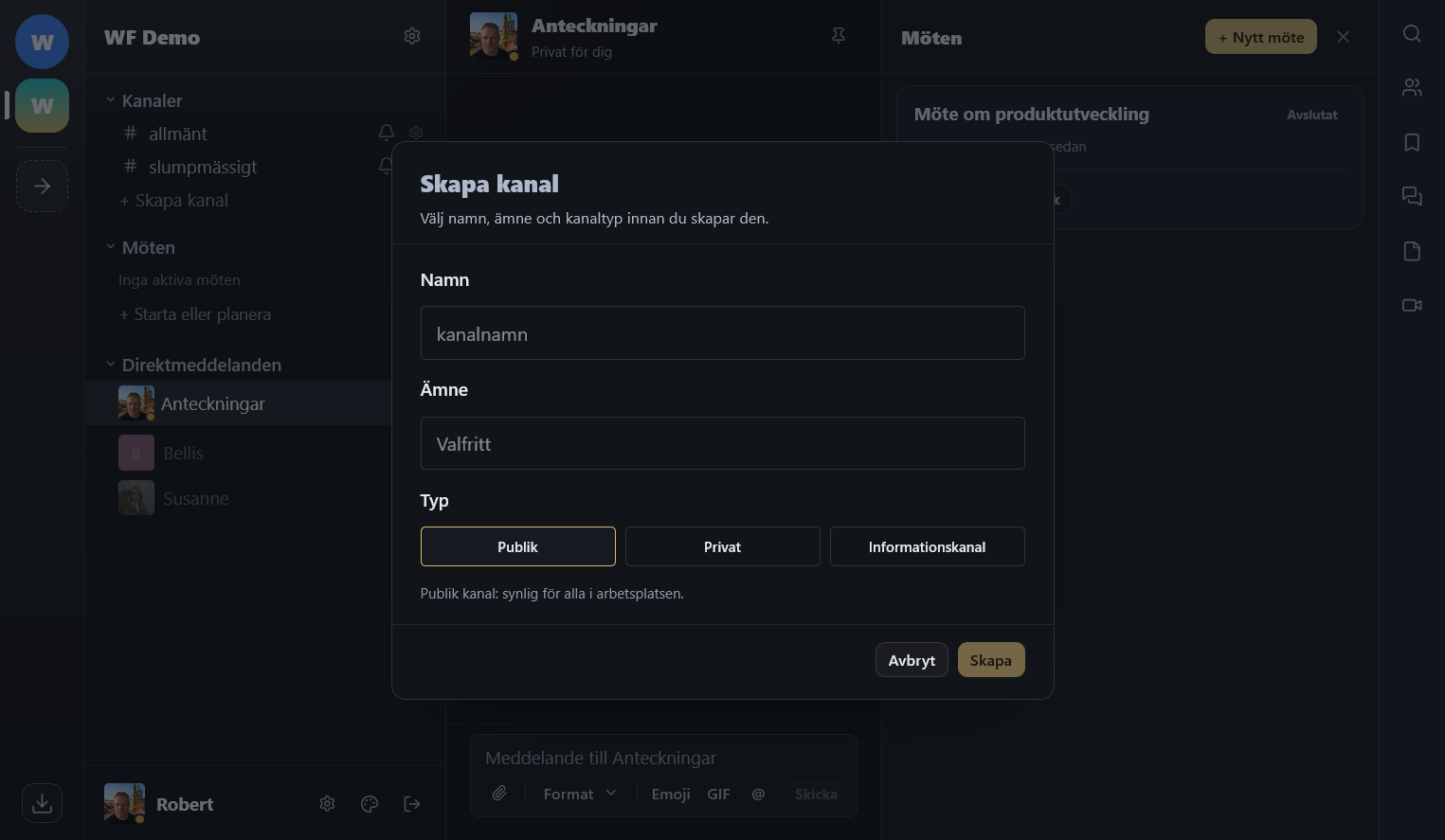Click the Avbryt button
This screenshot has height=840, width=1445.
pos(911,660)
